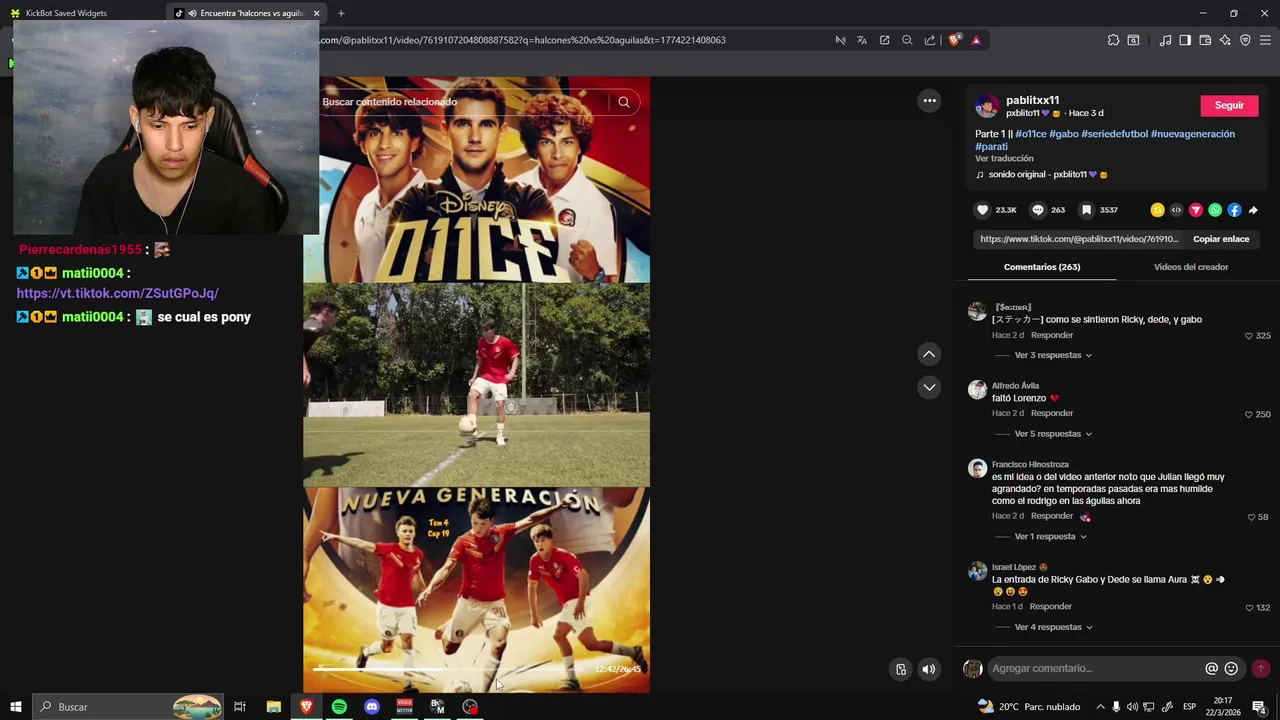This screenshot has width=1280, height=720.
Task: Click the share page icon in address bar
Action: 930,40
